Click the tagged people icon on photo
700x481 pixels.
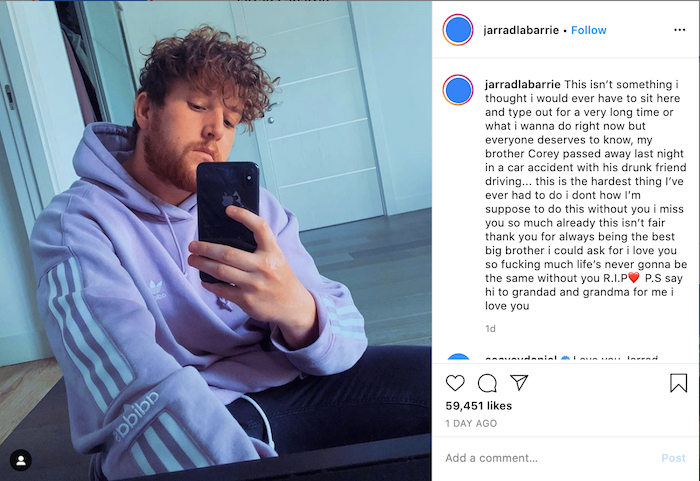[x=21, y=460]
